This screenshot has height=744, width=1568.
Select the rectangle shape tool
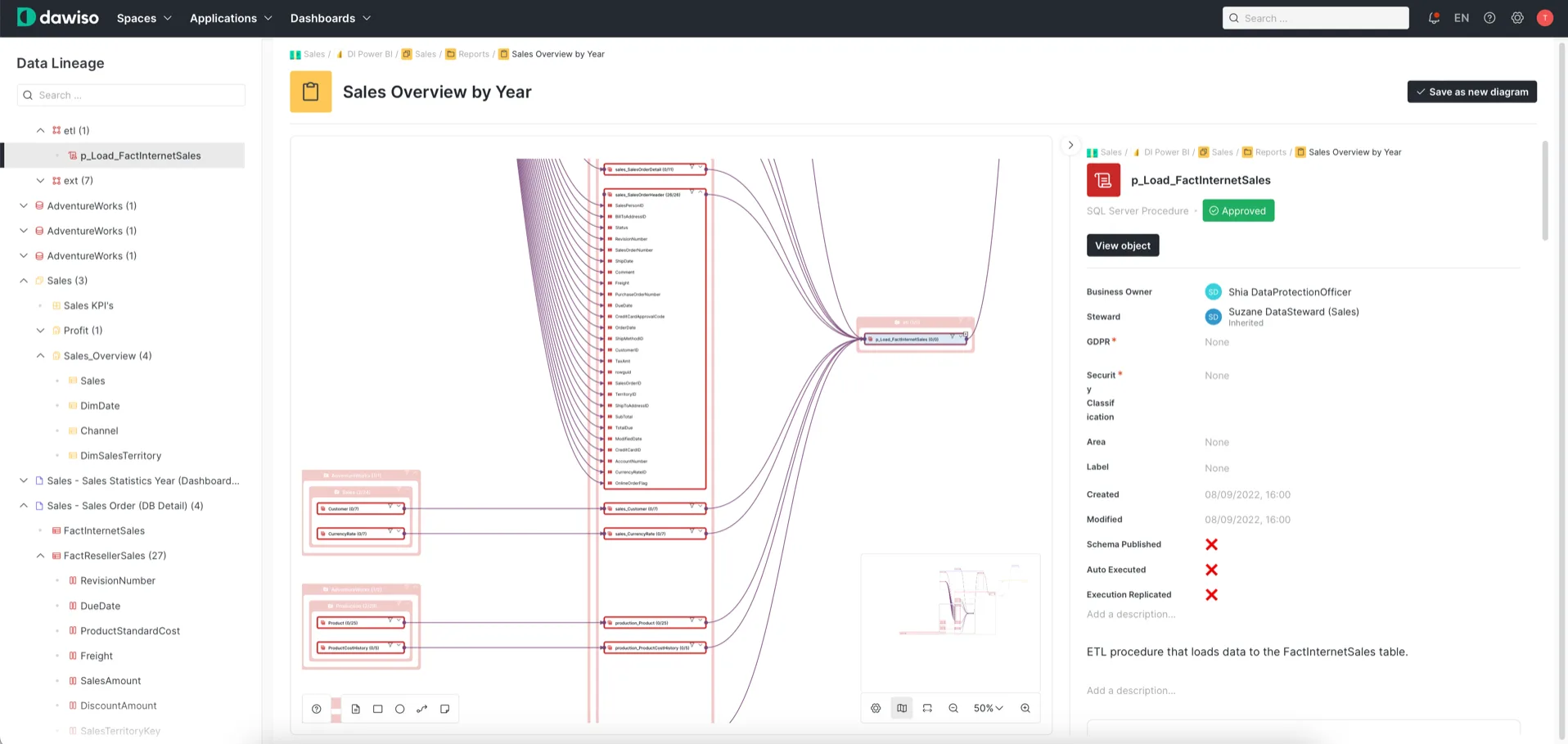click(378, 709)
